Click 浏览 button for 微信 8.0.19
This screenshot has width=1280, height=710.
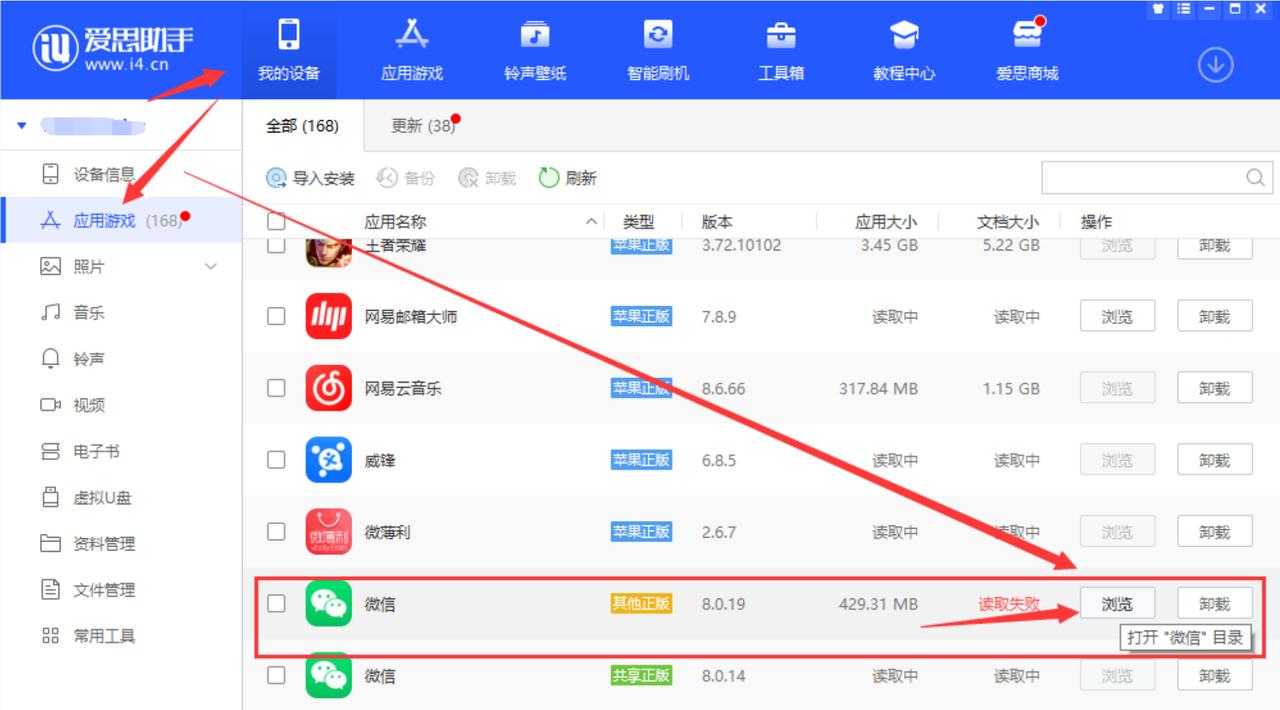pos(1117,604)
